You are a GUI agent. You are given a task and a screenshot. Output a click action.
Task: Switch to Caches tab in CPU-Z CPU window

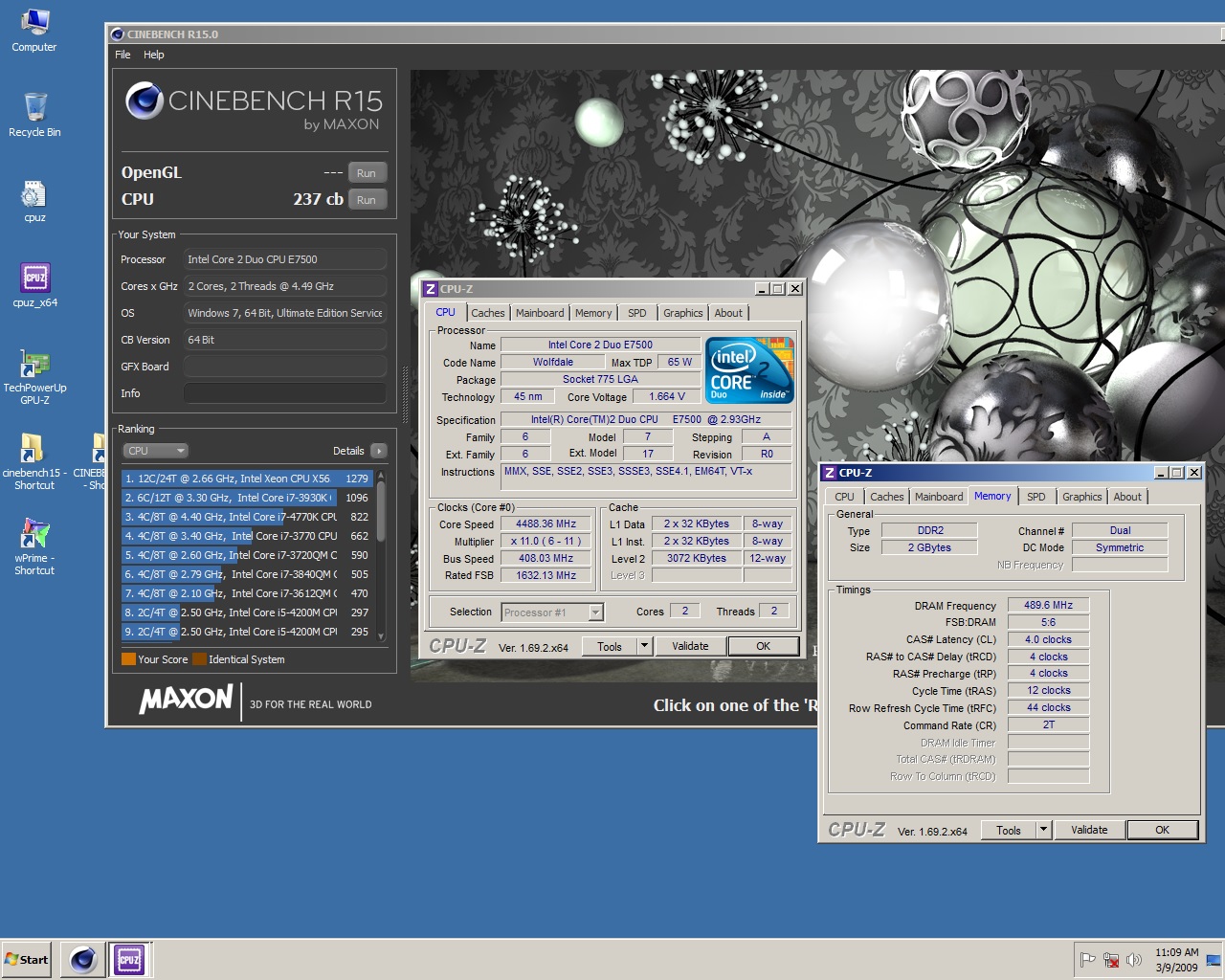click(x=487, y=313)
